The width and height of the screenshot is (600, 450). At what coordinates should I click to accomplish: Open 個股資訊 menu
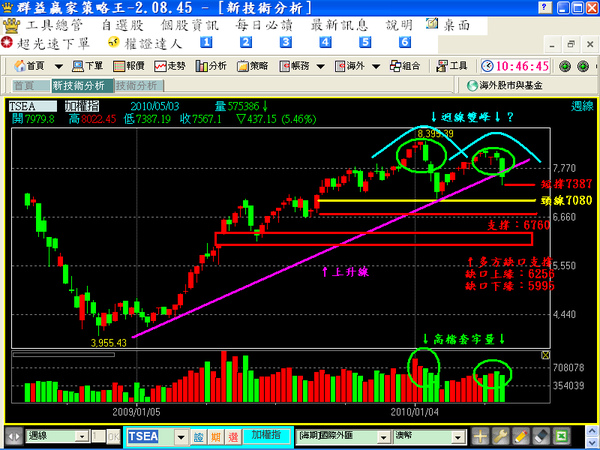coord(190,26)
